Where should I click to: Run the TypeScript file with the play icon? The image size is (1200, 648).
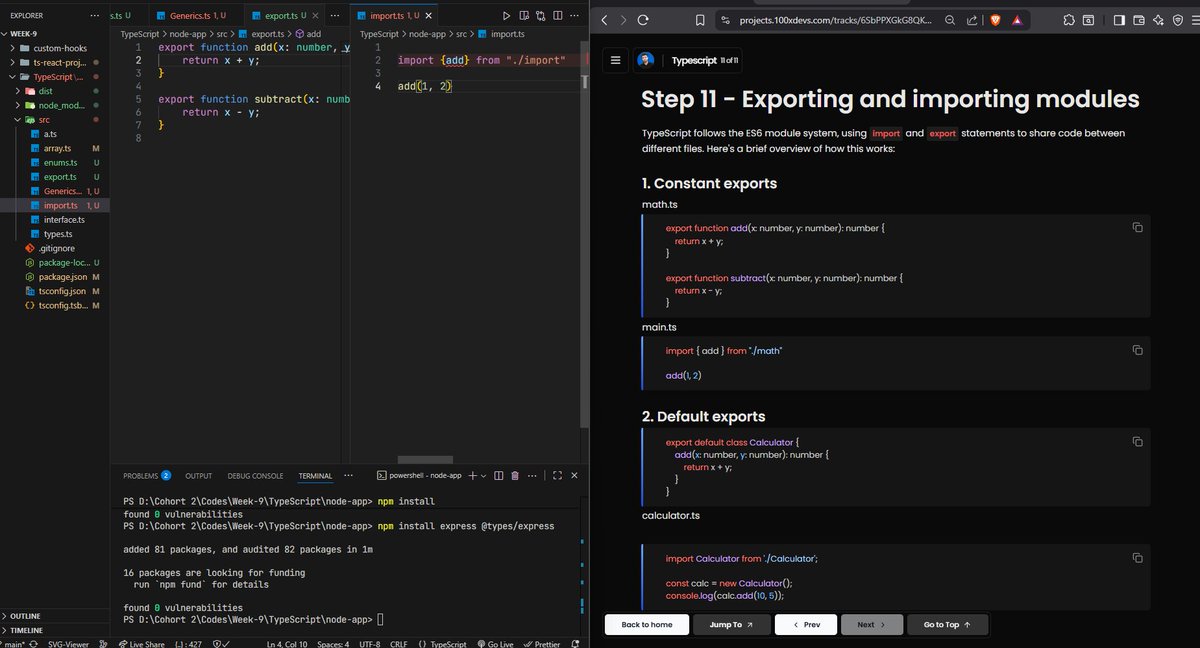pos(507,16)
